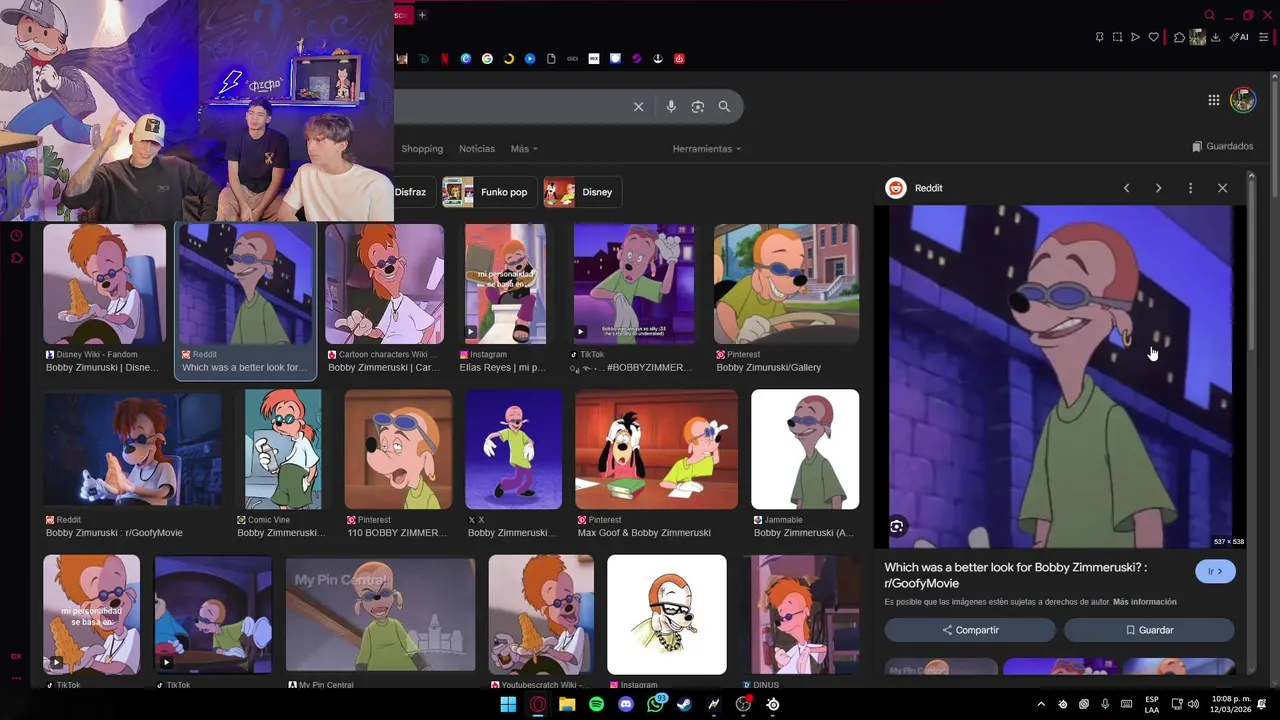The height and width of the screenshot is (720, 1280).
Task: Open the Más información link
Action: tap(1144, 602)
